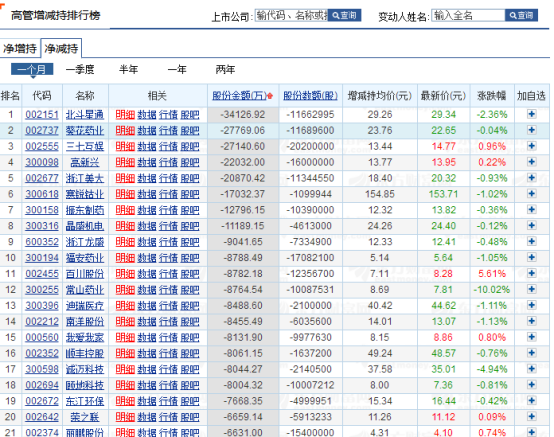Image resolution: width=554 pixels, height=437 pixels.
Task: Select 一个月 time period
Action: tap(32, 69)
